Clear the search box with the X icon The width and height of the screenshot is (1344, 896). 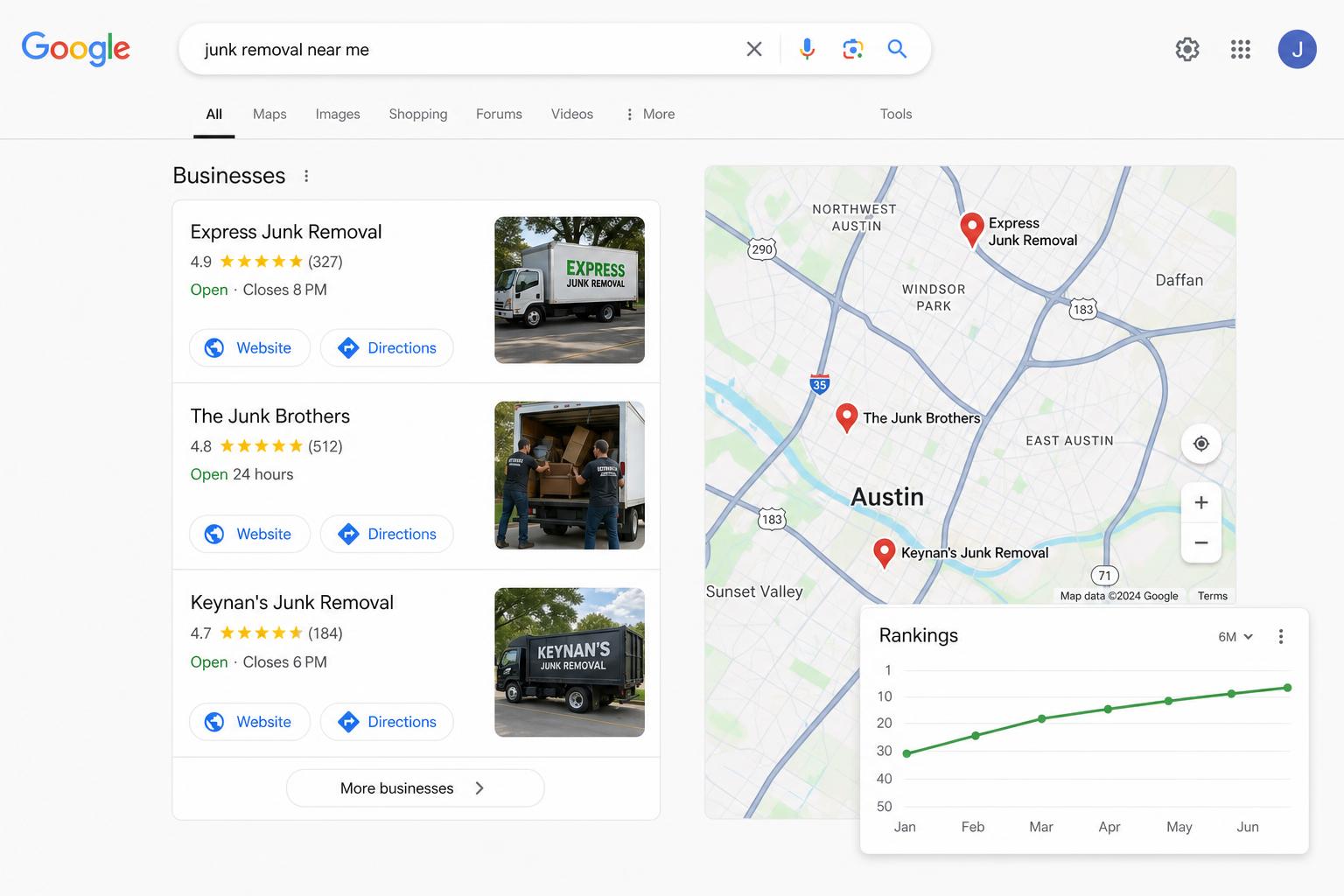[x=754, y=49]
